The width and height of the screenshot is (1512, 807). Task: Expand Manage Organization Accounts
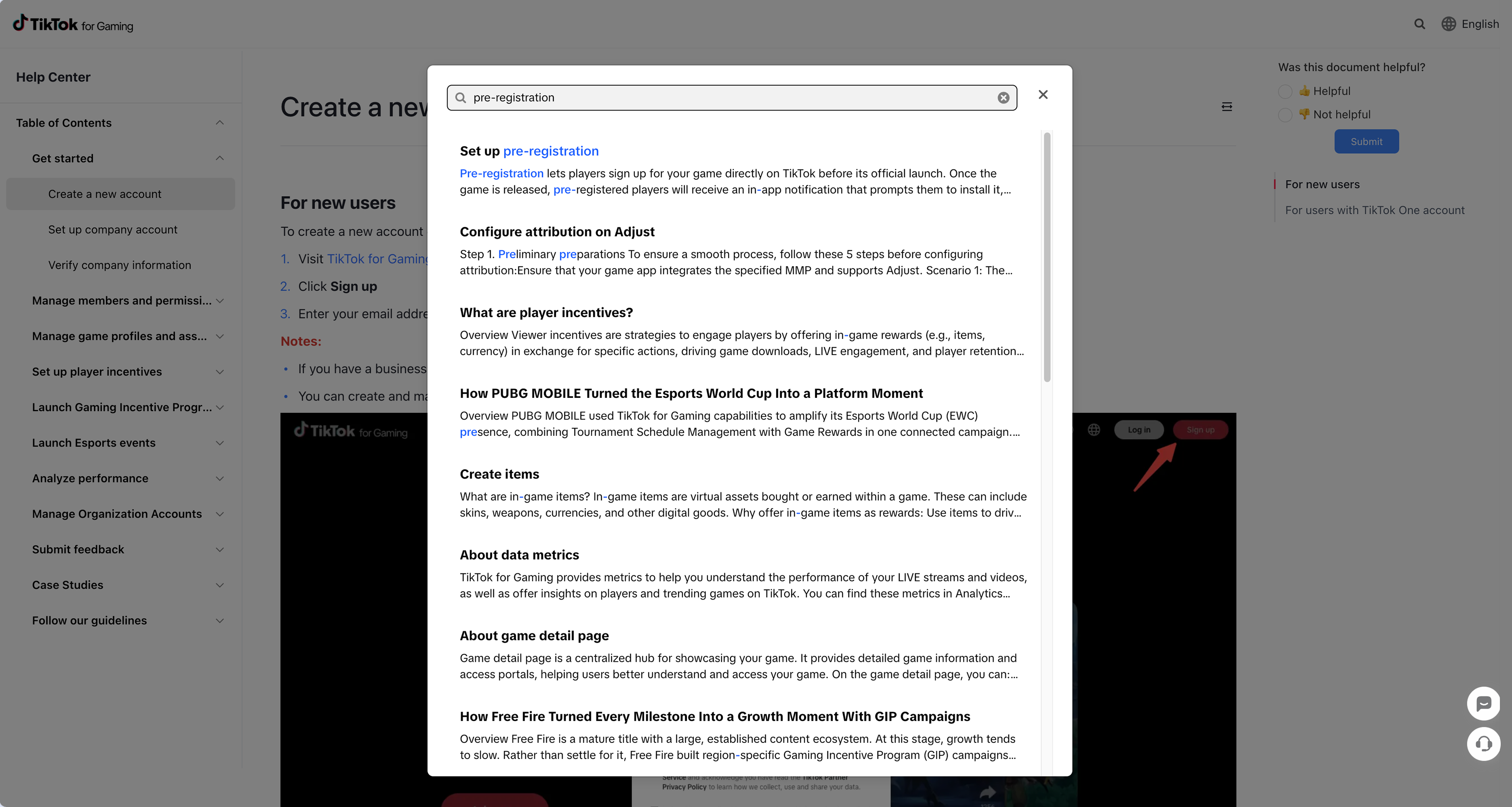tap(220, 514)
